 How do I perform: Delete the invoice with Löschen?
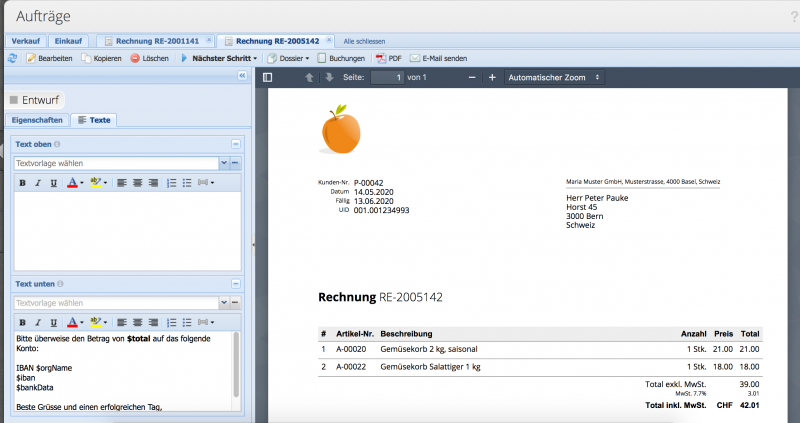coord(149,58)
